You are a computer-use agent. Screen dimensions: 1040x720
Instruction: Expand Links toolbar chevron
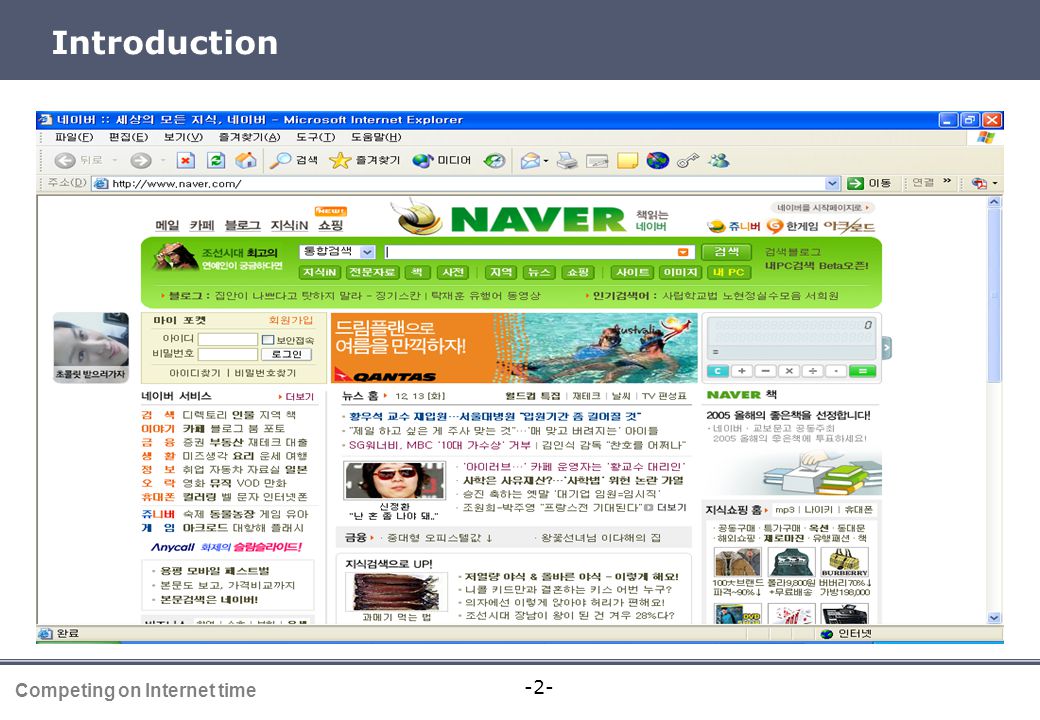coord(946,181)
